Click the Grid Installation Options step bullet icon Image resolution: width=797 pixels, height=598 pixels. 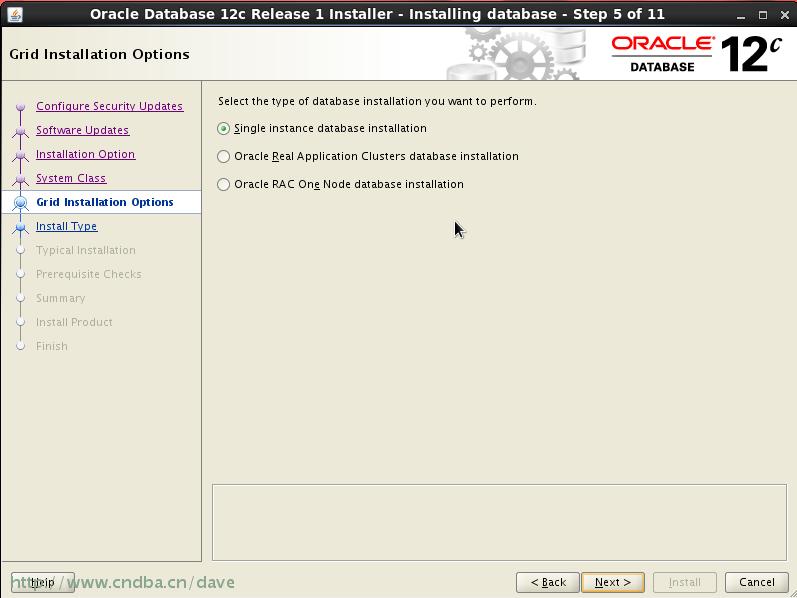[20, 203]
